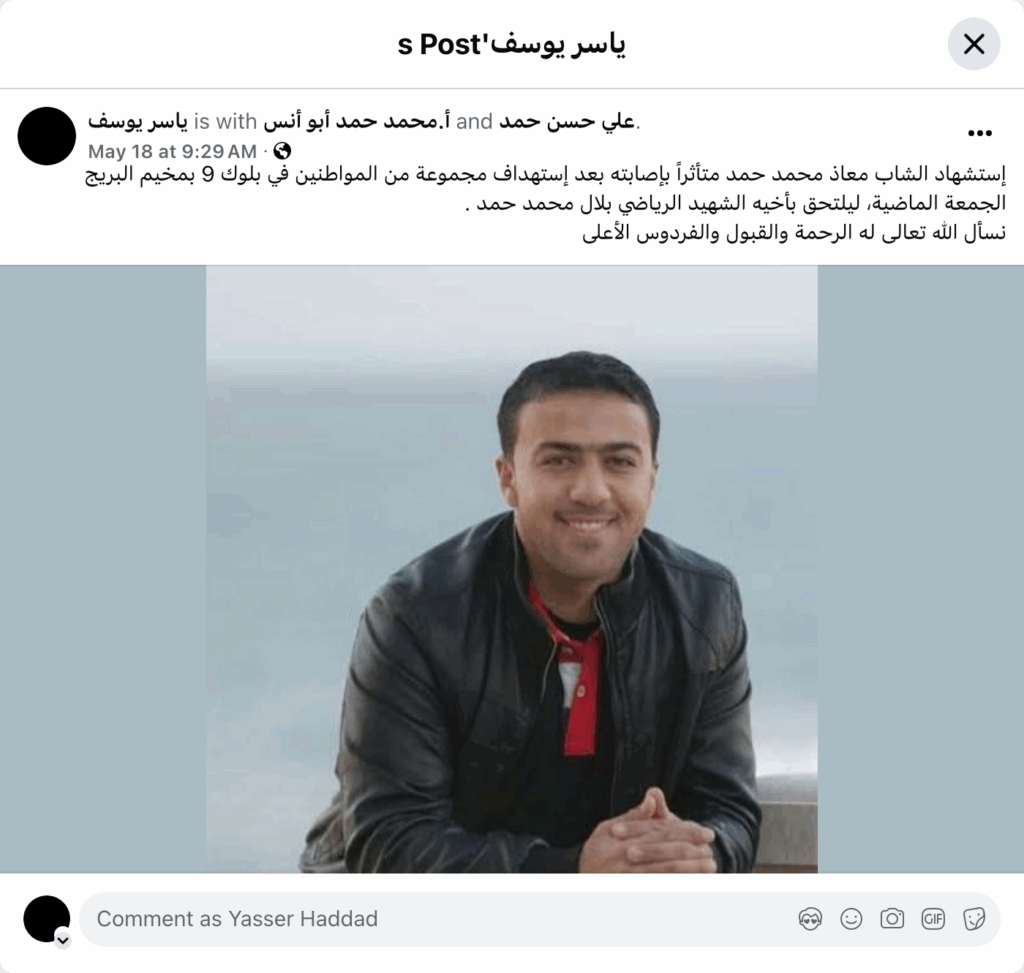Screen dimensions: 1024x973
Task: Click the Comment as Yasser Haddad field
Action: pyautogui.click(x=539, y=919)
